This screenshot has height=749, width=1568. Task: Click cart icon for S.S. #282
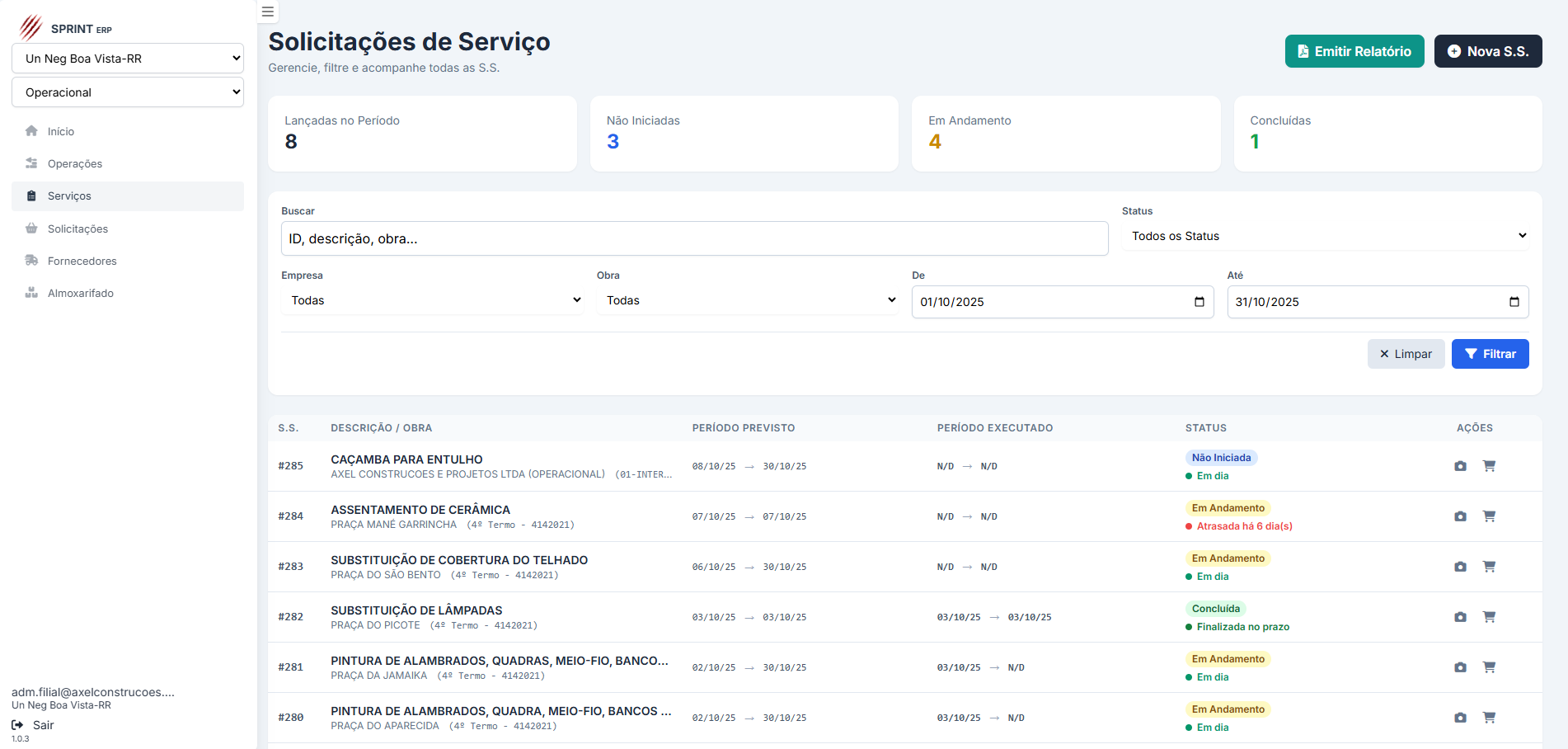click(1489, 617)
